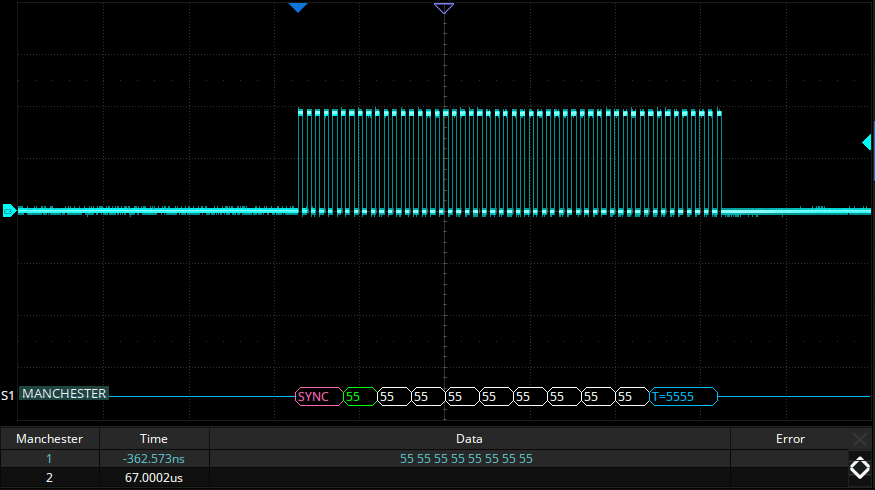The image size is (875, 490).
Task: Select the green 55 data packet
Action: (x=353, y=397)
